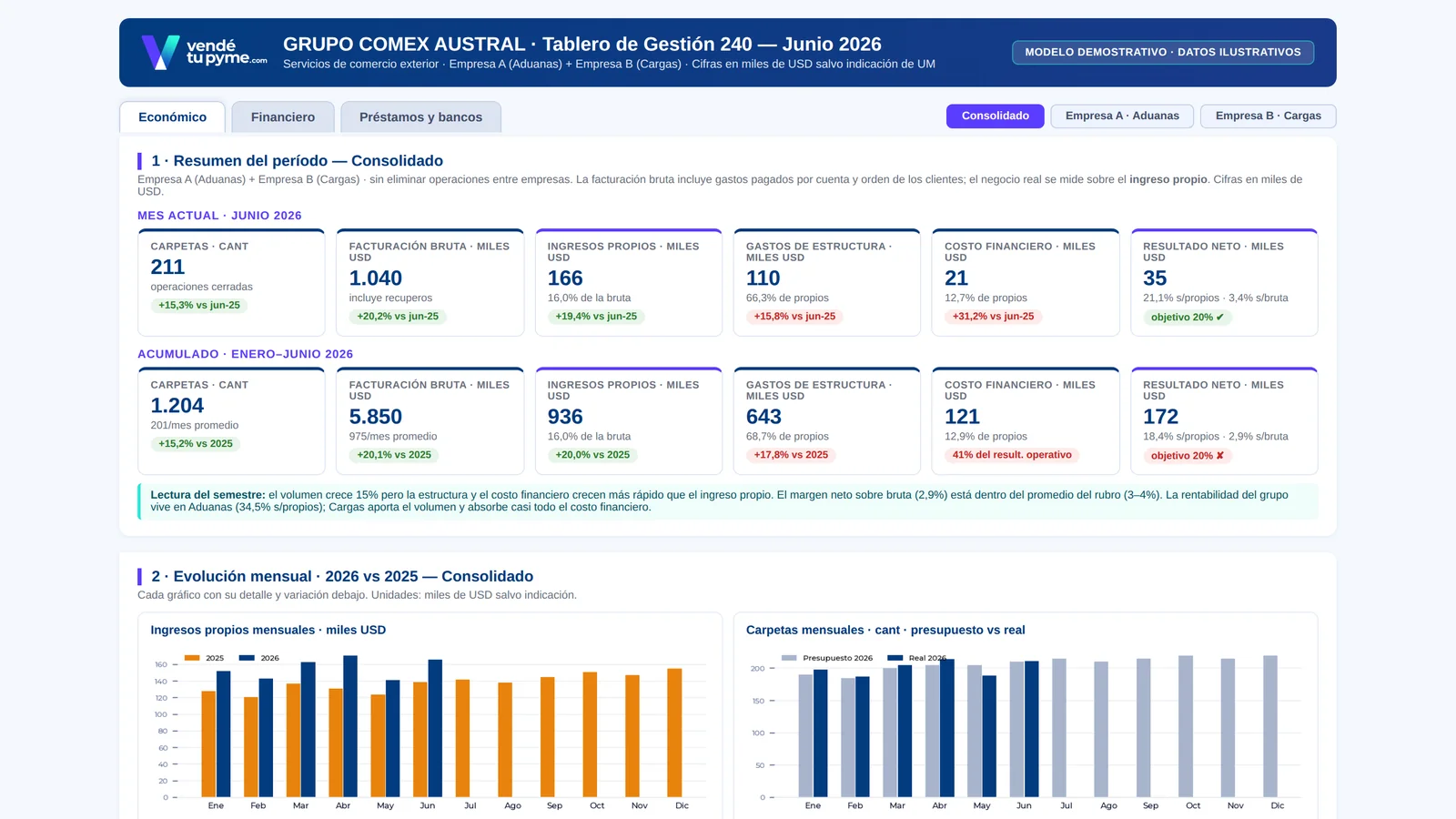1456x819 pixels.
Task: Click the 'objetivo 20% ✔' green badge
Action: click(x=1188, y=318)
